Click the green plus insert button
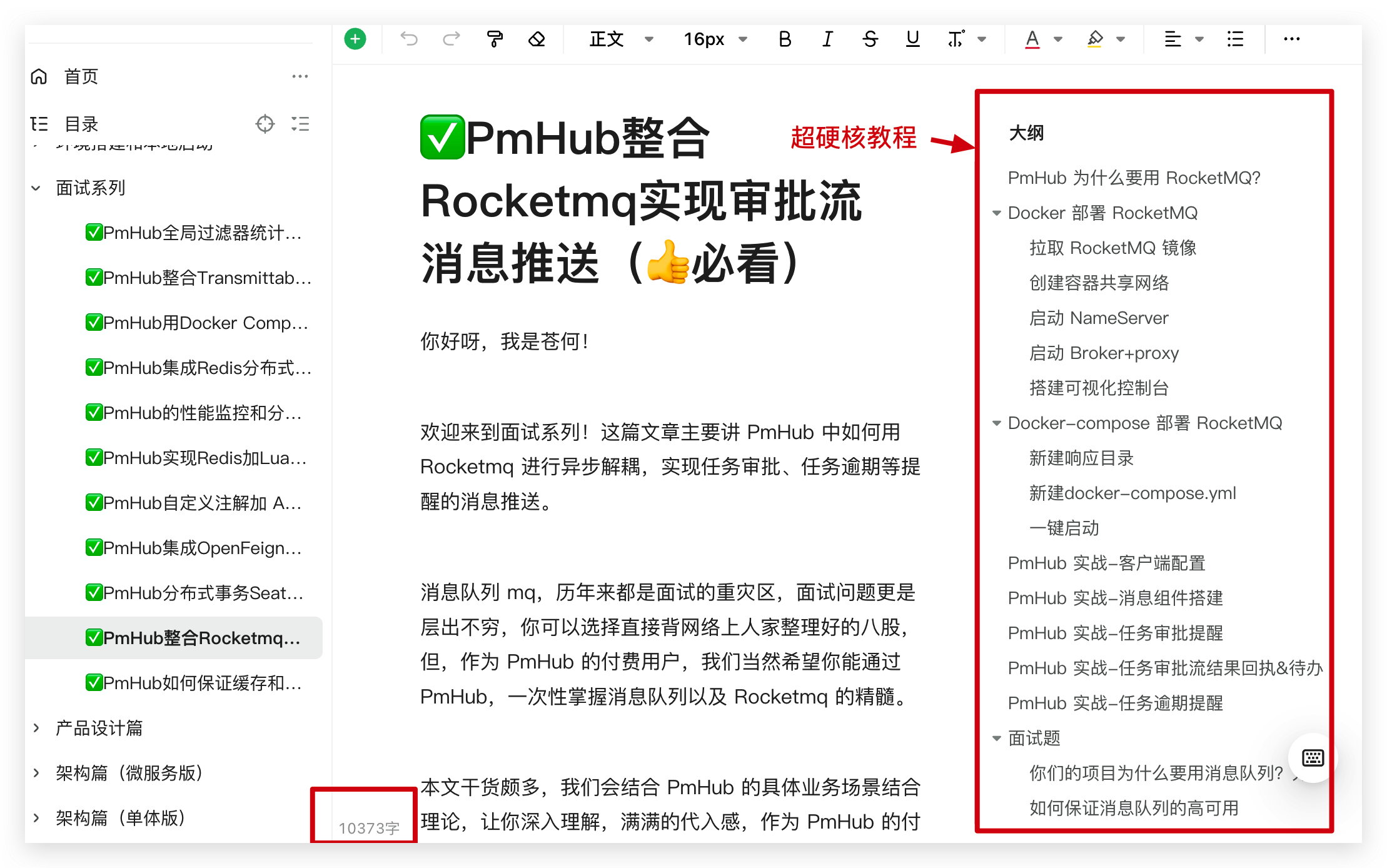 tap(355, 39)
